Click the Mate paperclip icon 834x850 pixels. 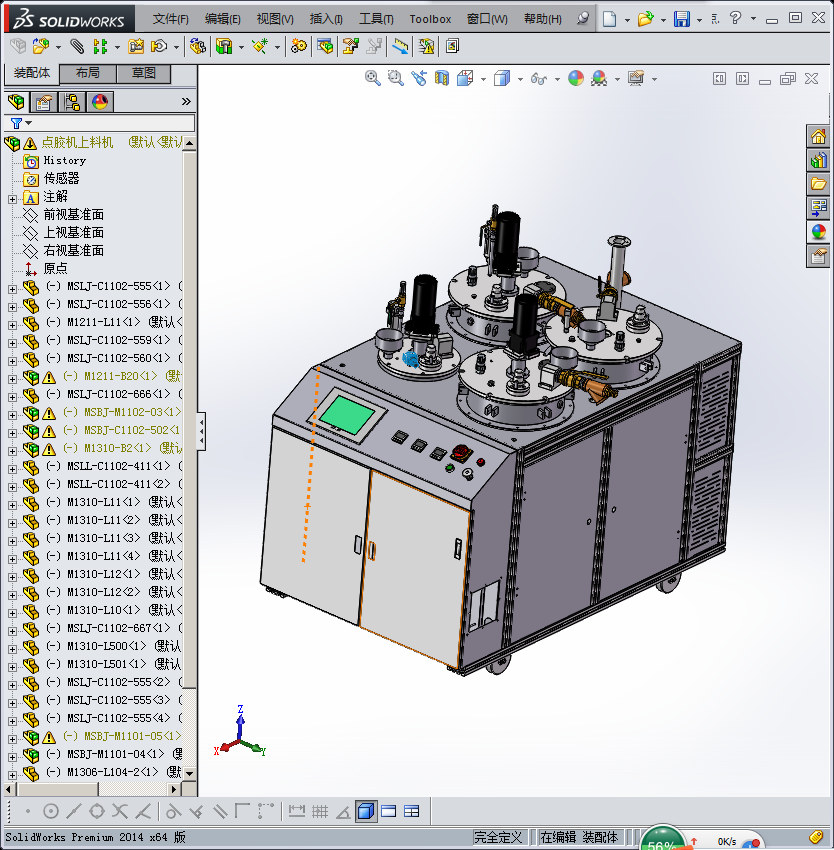[x=77, y=47]
